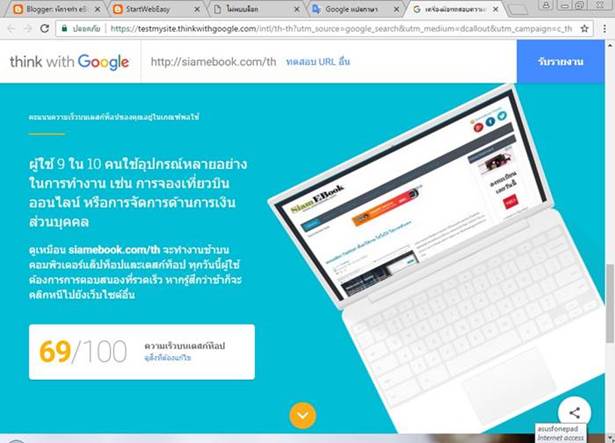Click the 9 in 10 users headline
This screenshot has width=615, height=443.
tap(138, 193)
